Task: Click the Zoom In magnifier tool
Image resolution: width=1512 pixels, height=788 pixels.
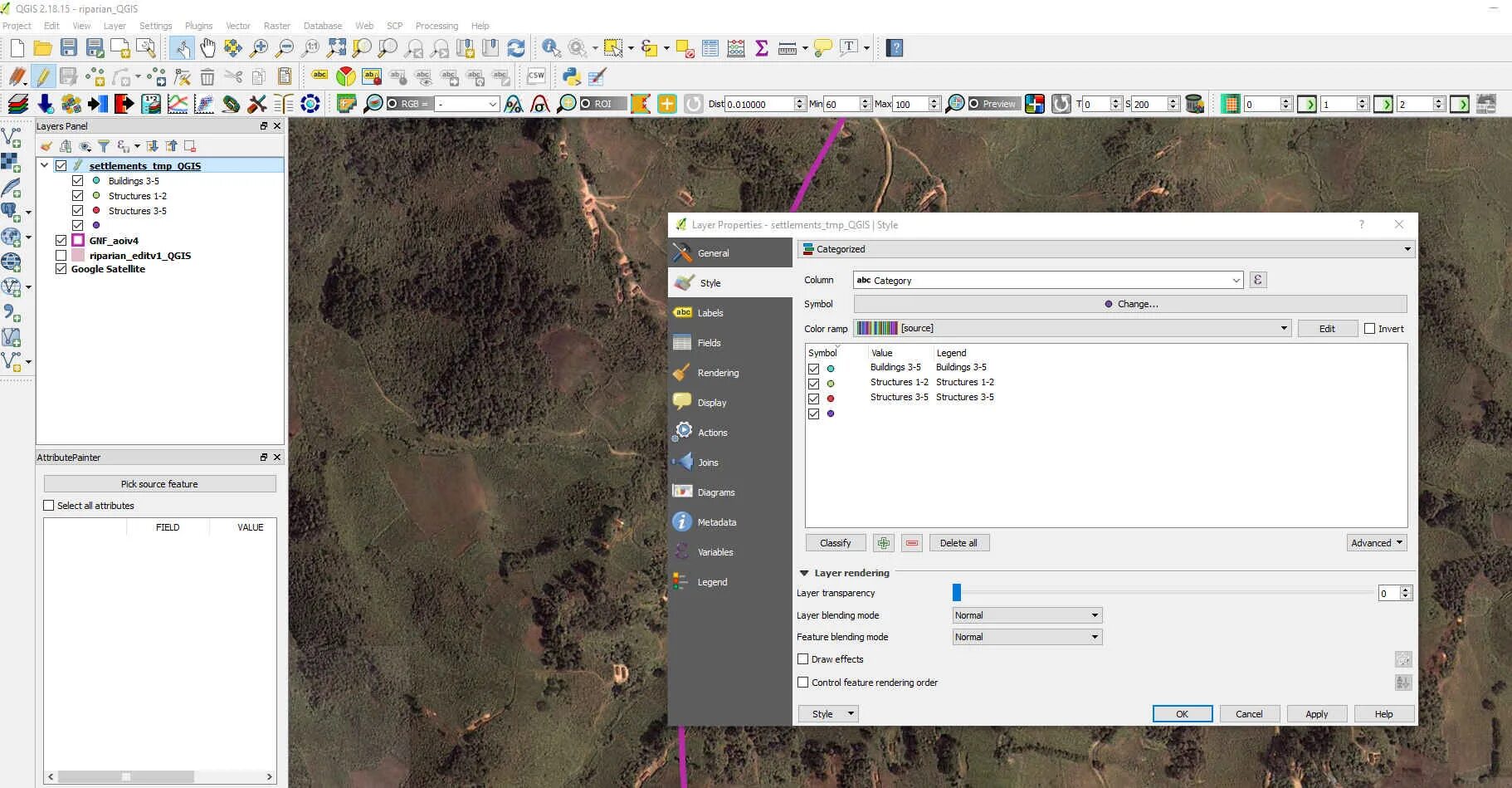Action: pyautogui.click(x=259, y=48)
